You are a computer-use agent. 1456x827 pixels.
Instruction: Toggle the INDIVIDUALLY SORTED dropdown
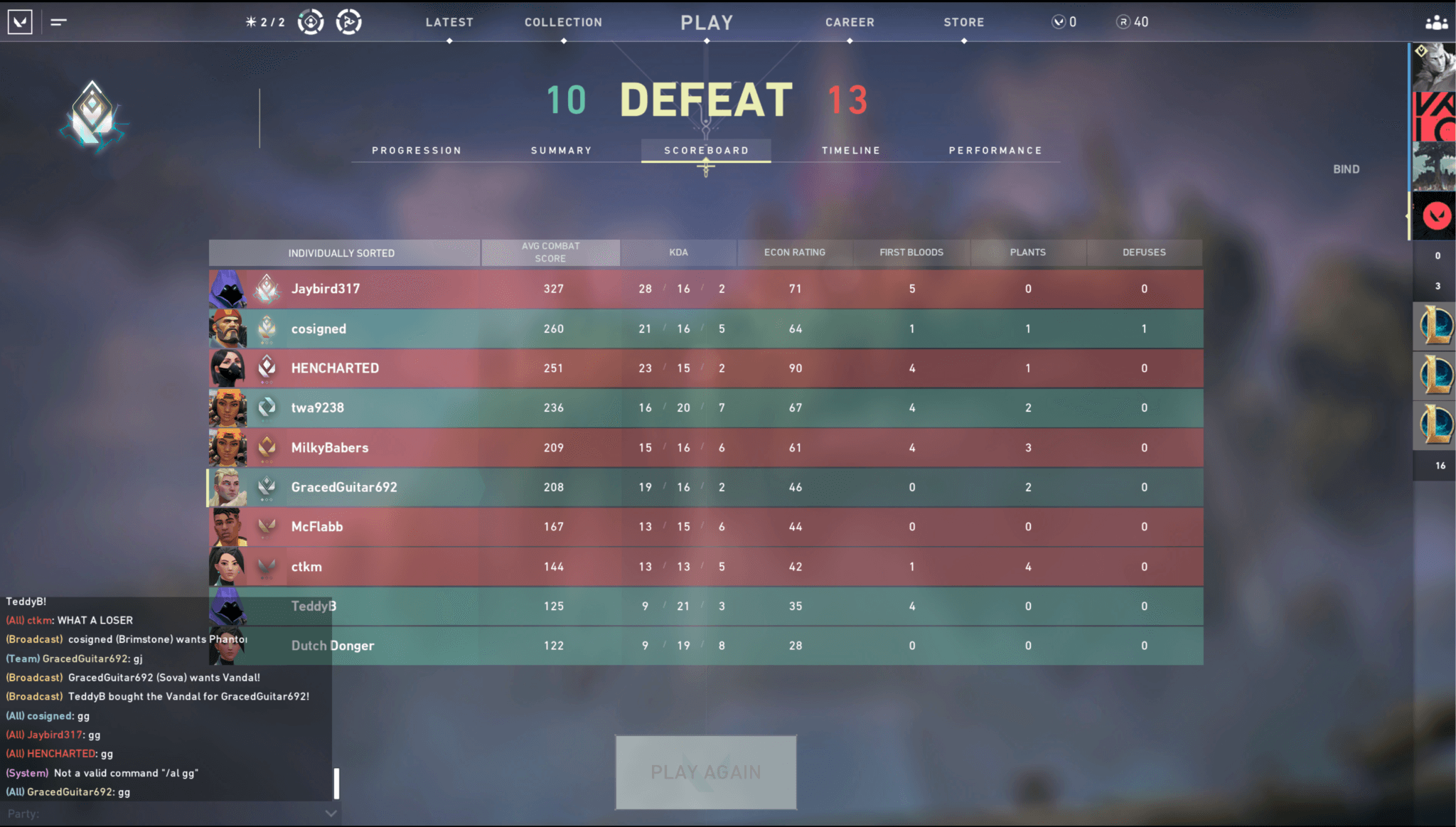pos(340,252)
